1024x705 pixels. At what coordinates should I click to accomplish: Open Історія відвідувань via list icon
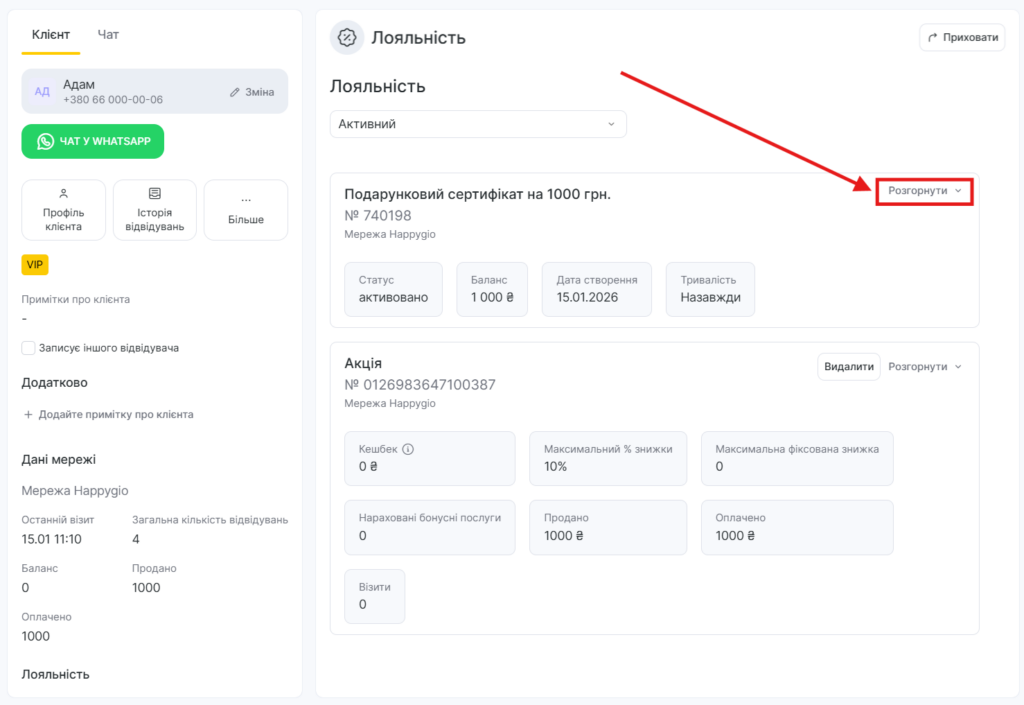[x=154, y=194]
